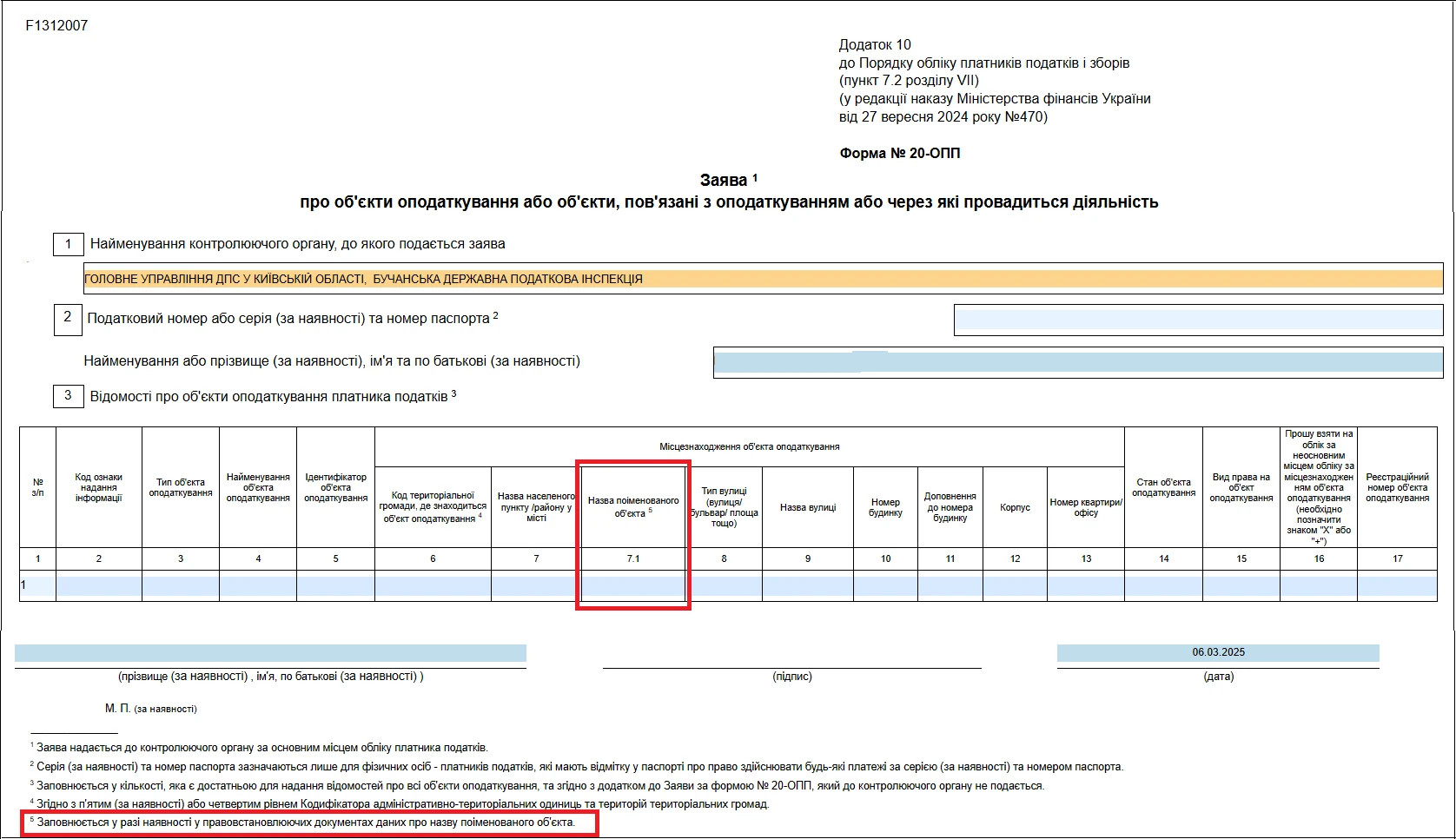Select row 1 cell under Ідентифікатор об'єкта оподаткування
The image size is (1456, 839).
click(x=335, y=586)
